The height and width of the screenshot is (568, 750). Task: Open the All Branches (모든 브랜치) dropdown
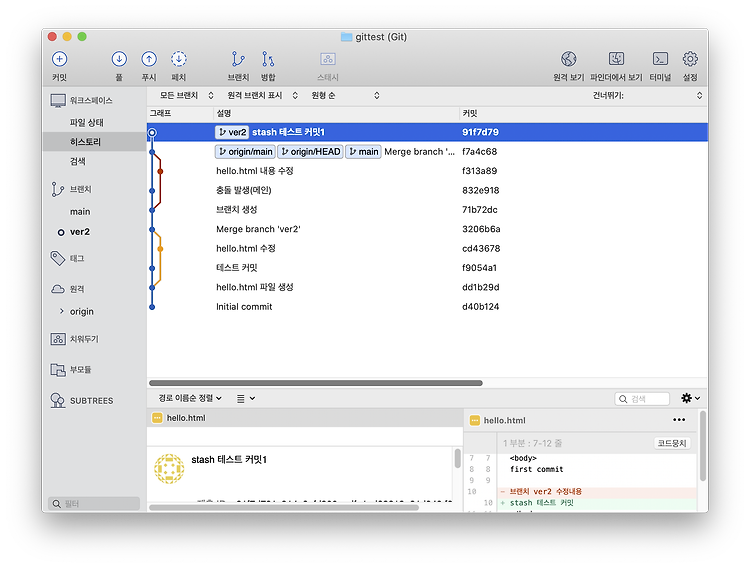[x=187, y=95]
